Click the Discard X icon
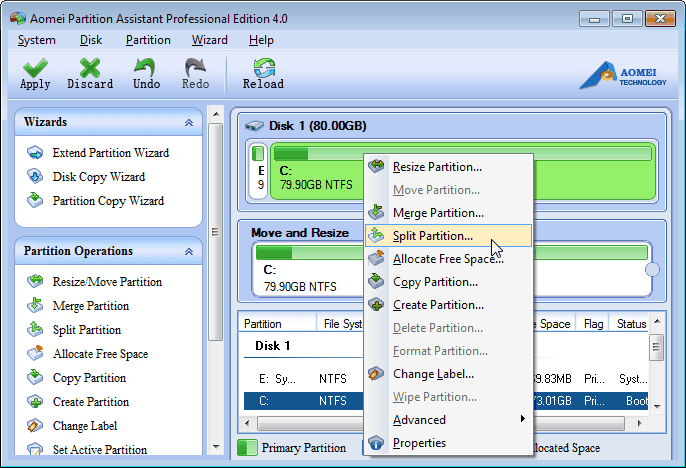This screenshot has height=468, width=686. [x=90, y=68]
